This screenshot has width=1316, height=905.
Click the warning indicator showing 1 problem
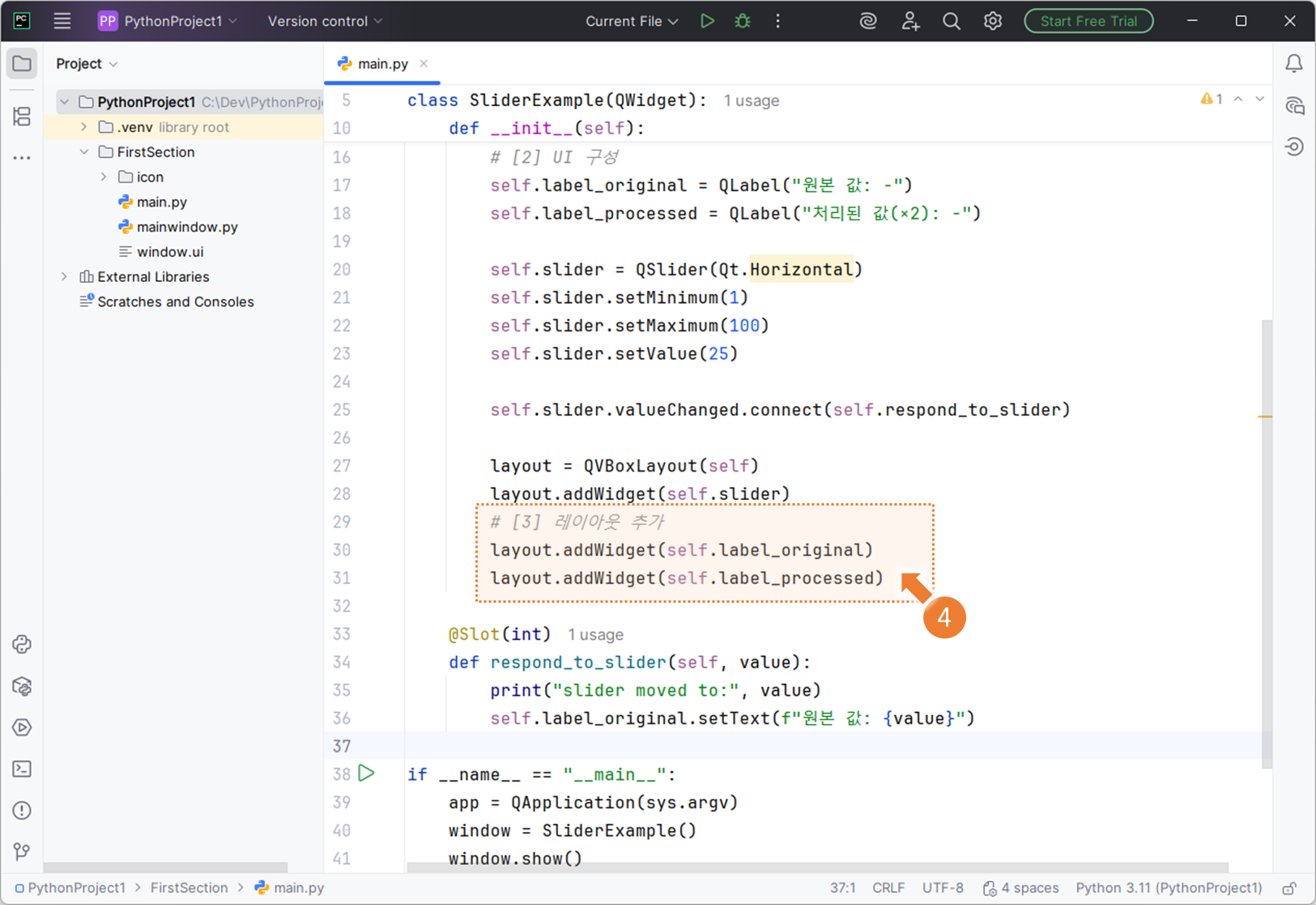(1212, 99)
